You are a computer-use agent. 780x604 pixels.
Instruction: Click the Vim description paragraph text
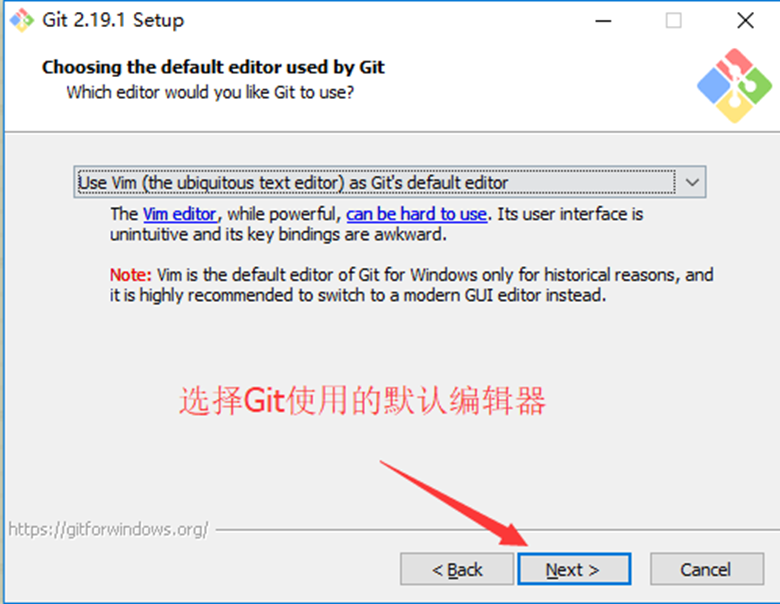pyautogui.click(x=377, y=224)
